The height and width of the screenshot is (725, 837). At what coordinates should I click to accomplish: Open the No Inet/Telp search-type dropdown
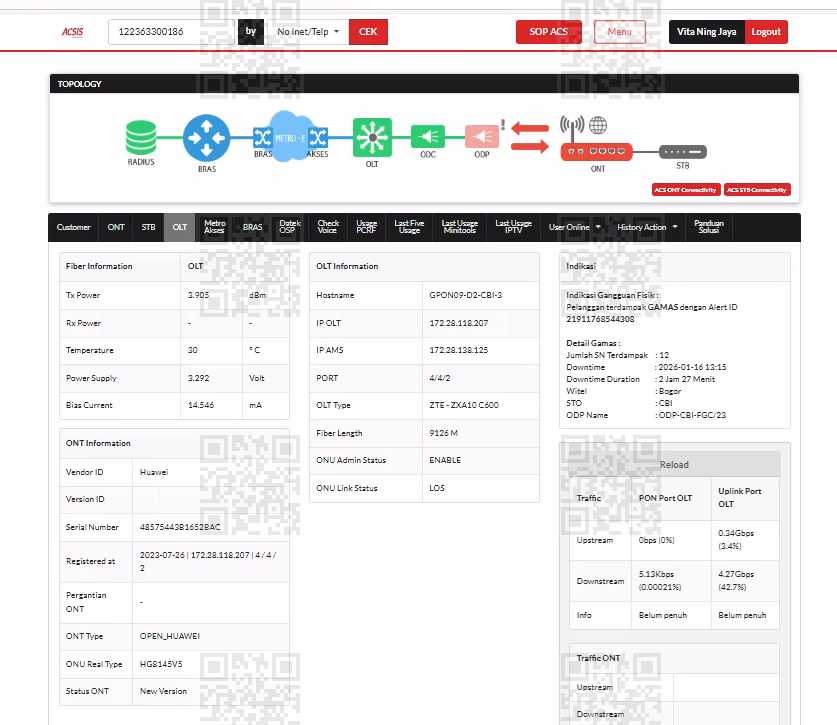[308, 32]
